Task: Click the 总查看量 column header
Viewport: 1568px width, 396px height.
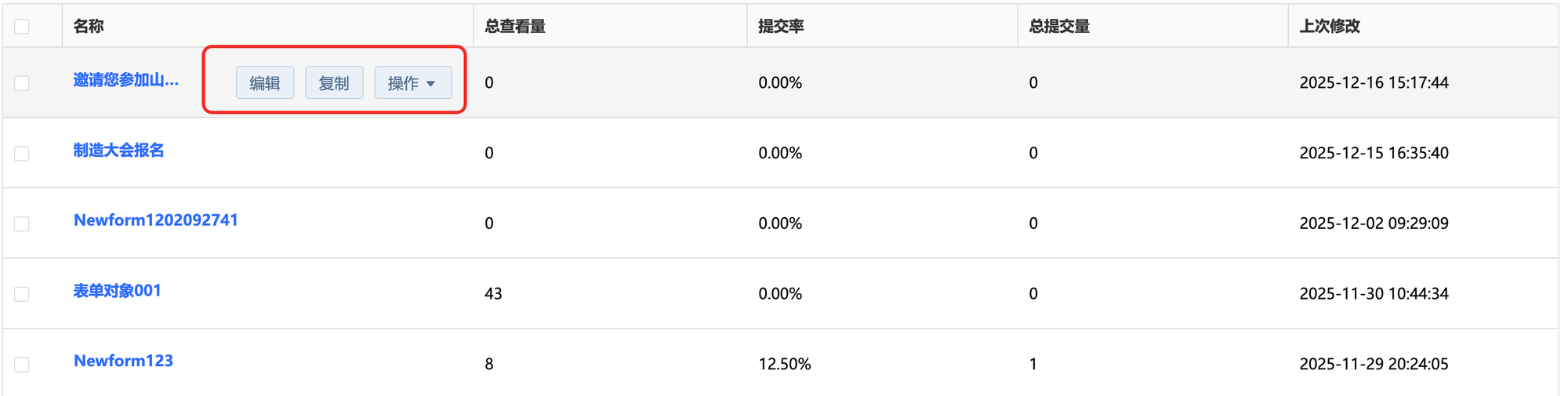Action: coord(515,27)
